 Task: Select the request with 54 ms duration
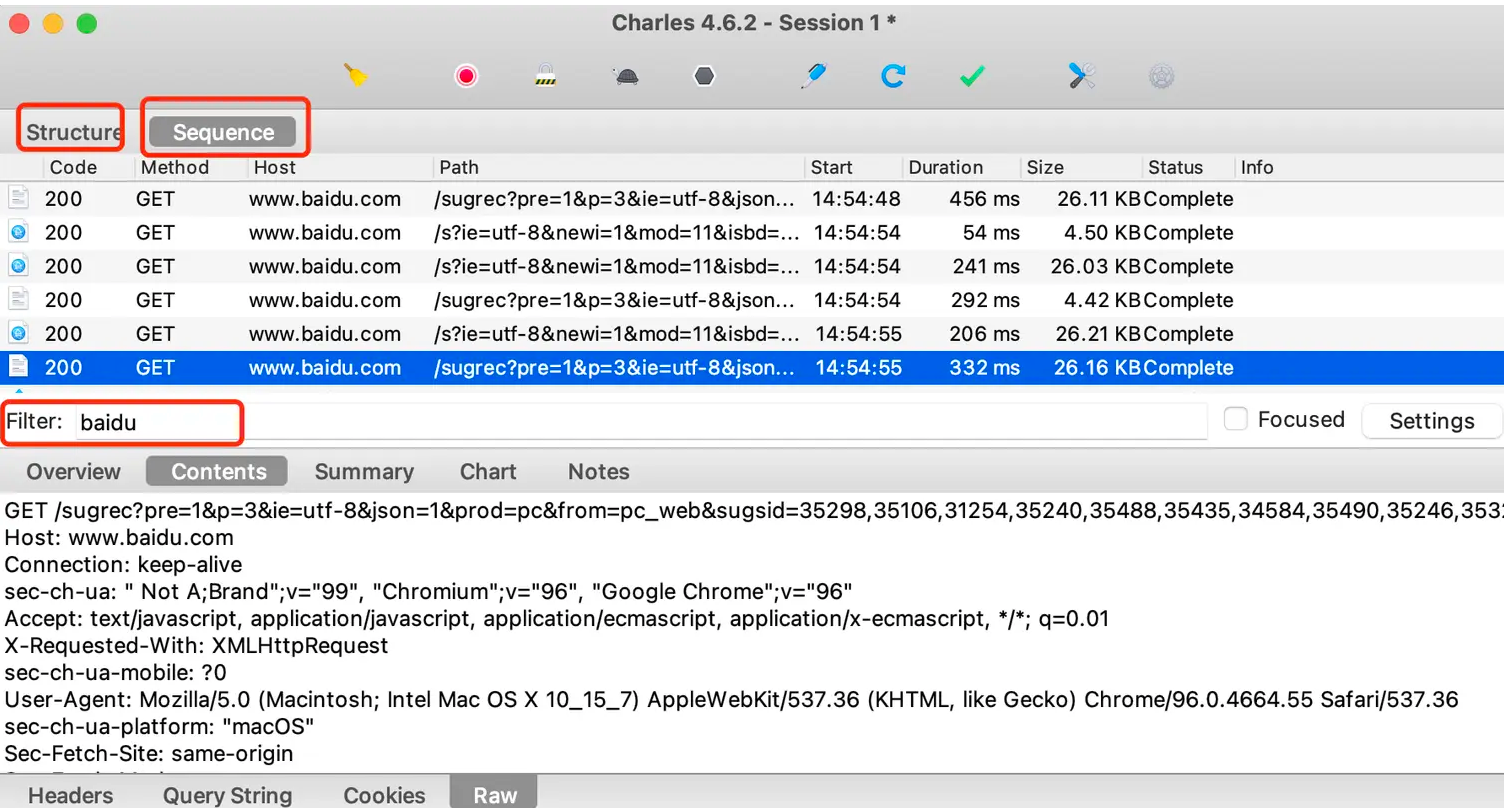click(x=752, y=233)
